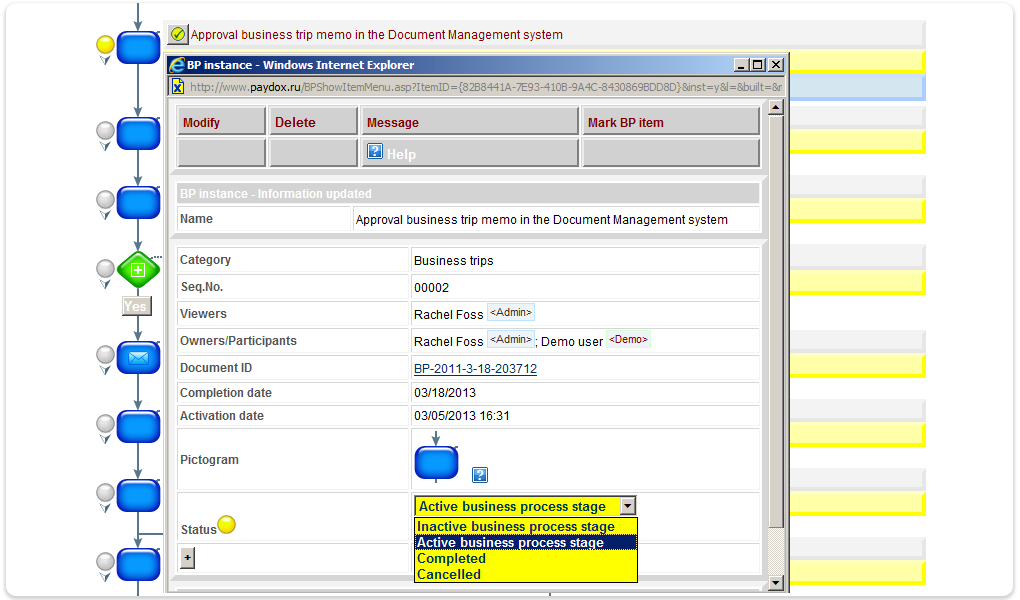Click the Modify button
This screenshot has height=600, width=1020.
coord(221,122)
